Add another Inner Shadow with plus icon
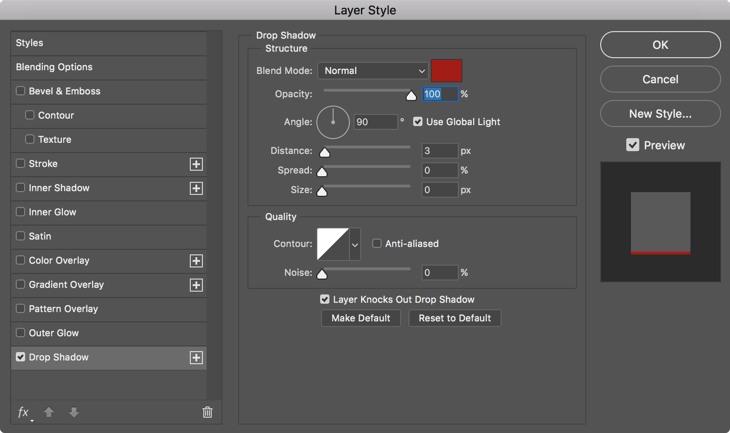Screen dimensions: 730x433 tap(196, 188)
